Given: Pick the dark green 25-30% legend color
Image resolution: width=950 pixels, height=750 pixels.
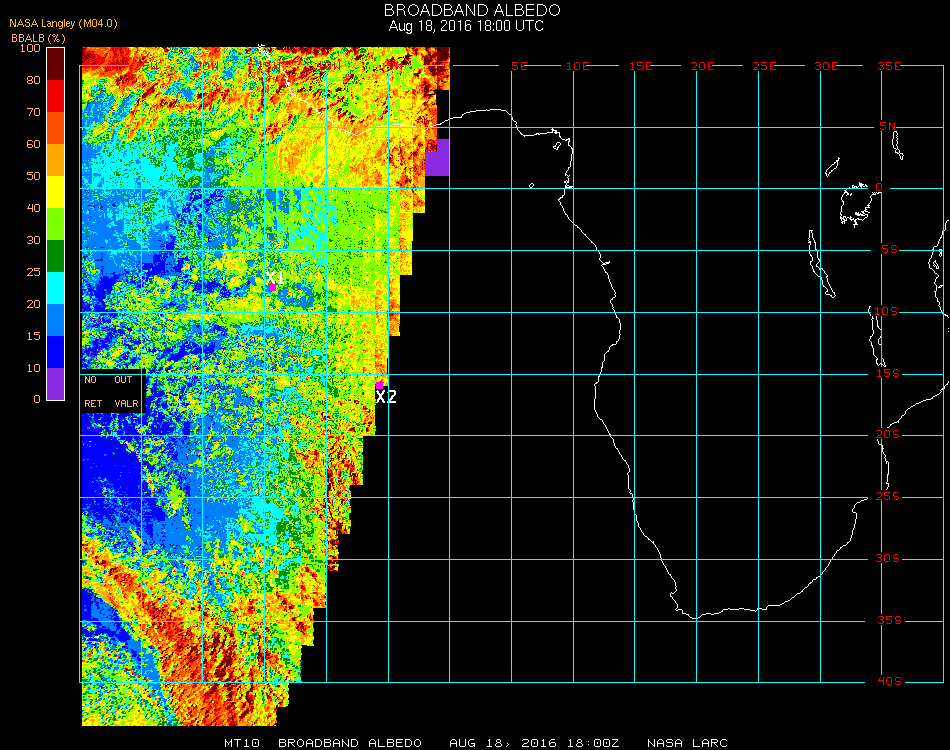Looking at the screenshot, I should (x=56, y=256).
